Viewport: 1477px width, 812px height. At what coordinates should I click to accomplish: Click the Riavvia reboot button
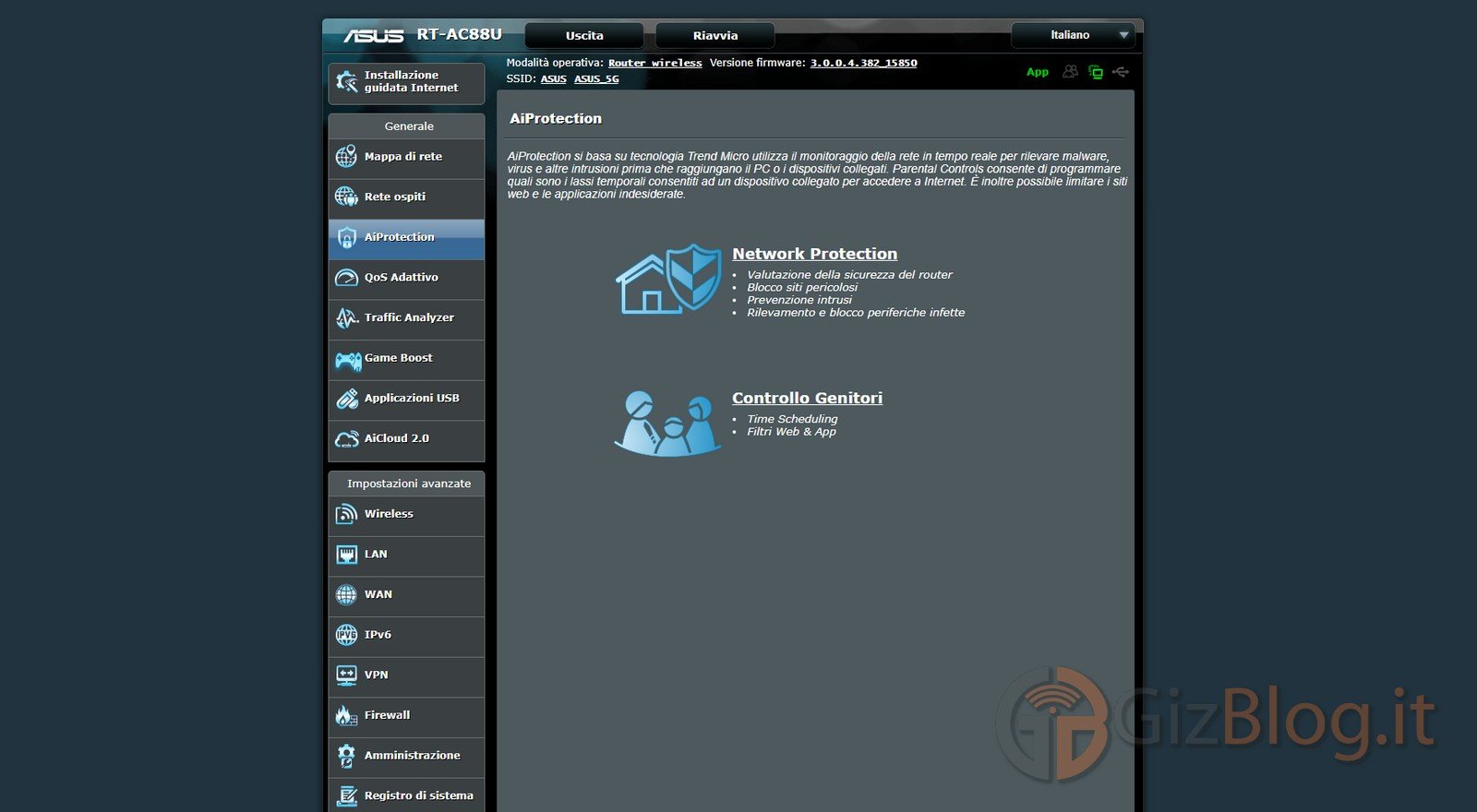click(x=715, y=36)
